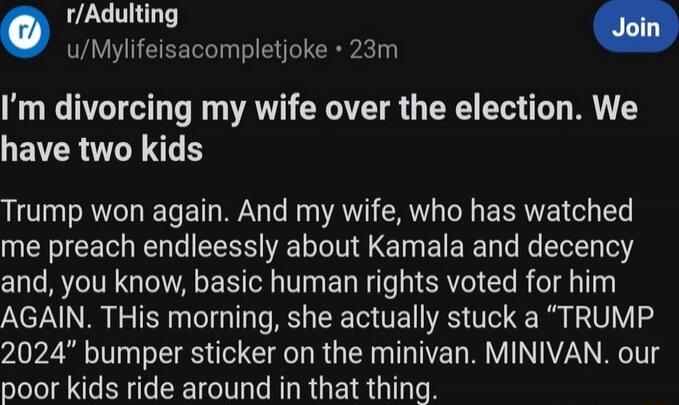679x405 pixels.
Task: Select the word "Kamala" in the post
Action: (x=416, y=247)
